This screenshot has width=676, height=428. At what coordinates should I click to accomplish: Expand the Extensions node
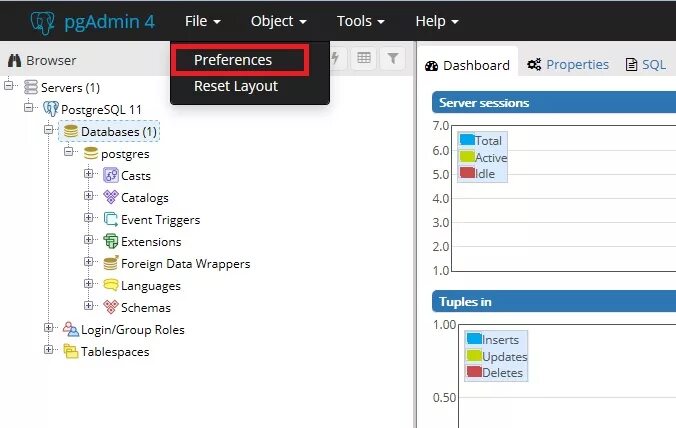[88, 239]
